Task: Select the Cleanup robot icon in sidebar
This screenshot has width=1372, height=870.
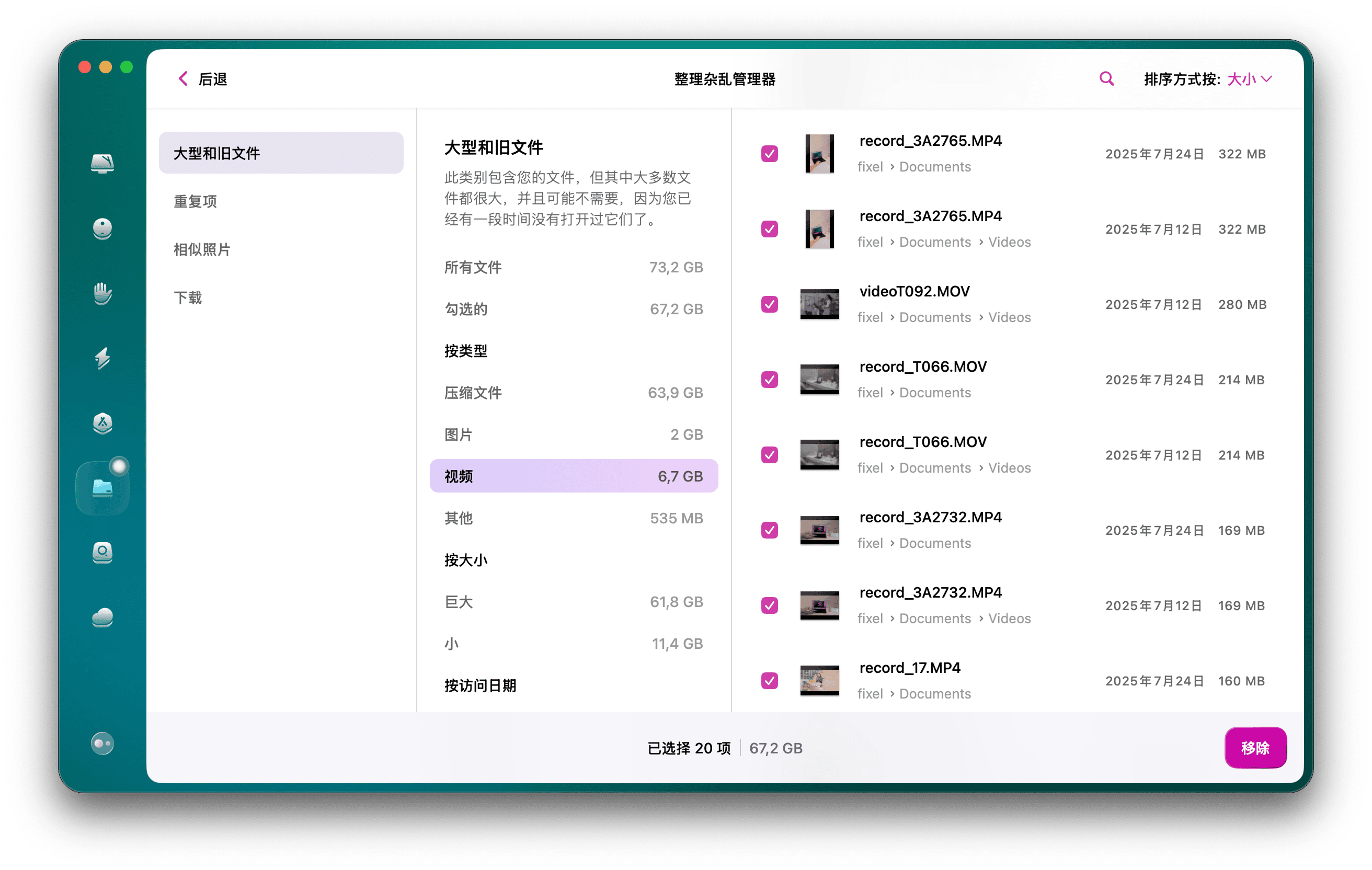Action: pyautogui.click(x=102, y=228)
